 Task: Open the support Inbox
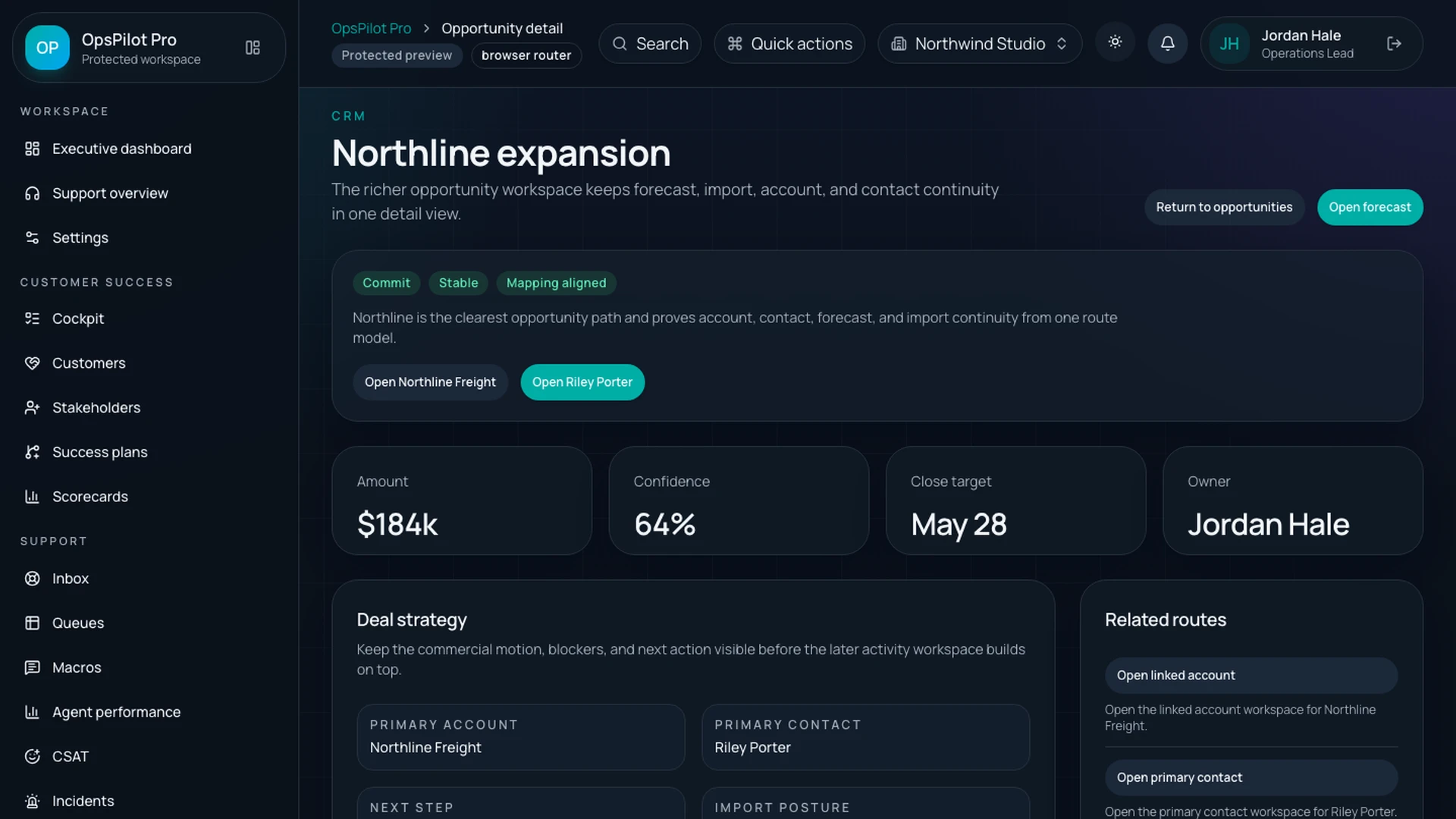(149, 579)
